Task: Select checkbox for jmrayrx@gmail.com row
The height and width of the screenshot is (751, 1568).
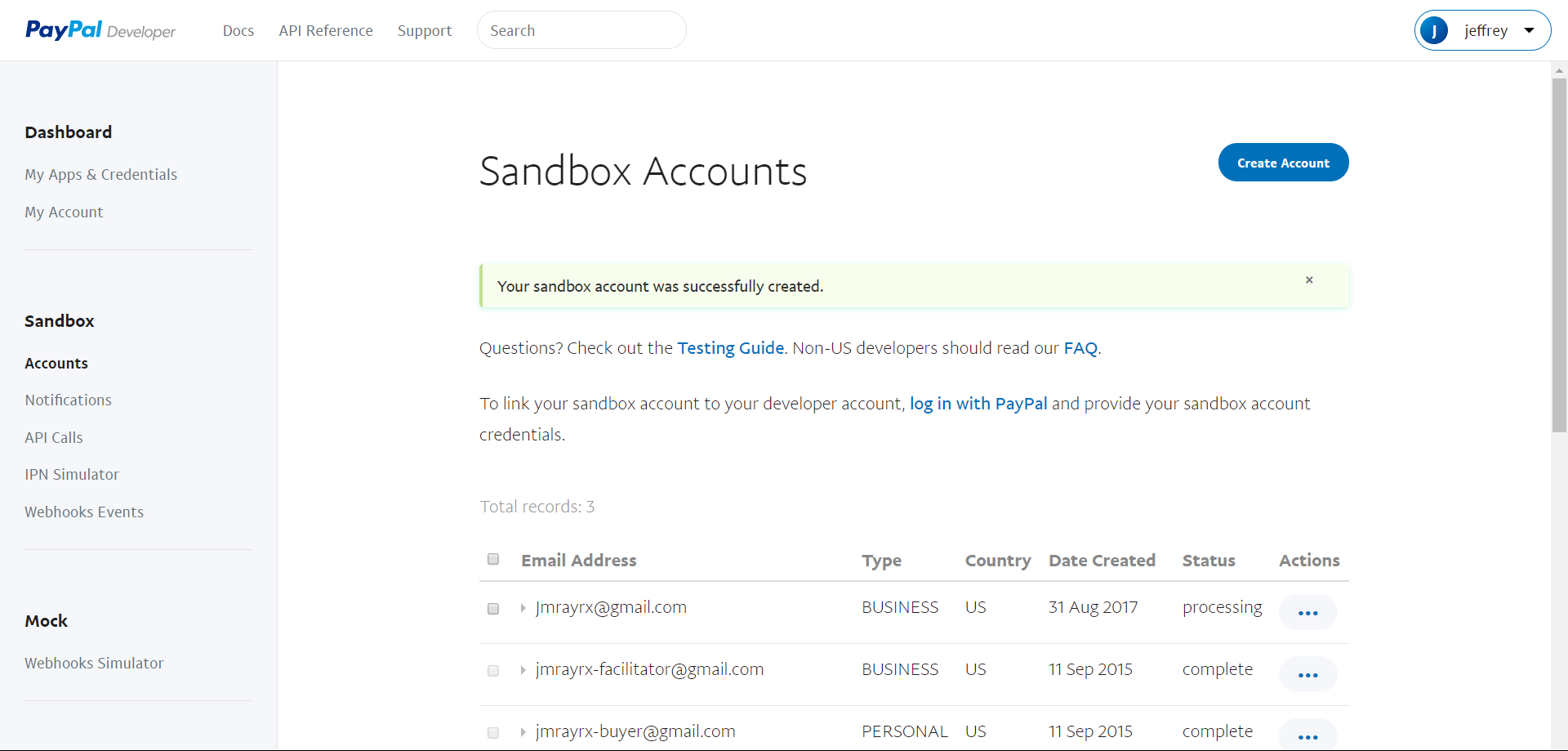Action: [x=493, y=608]
